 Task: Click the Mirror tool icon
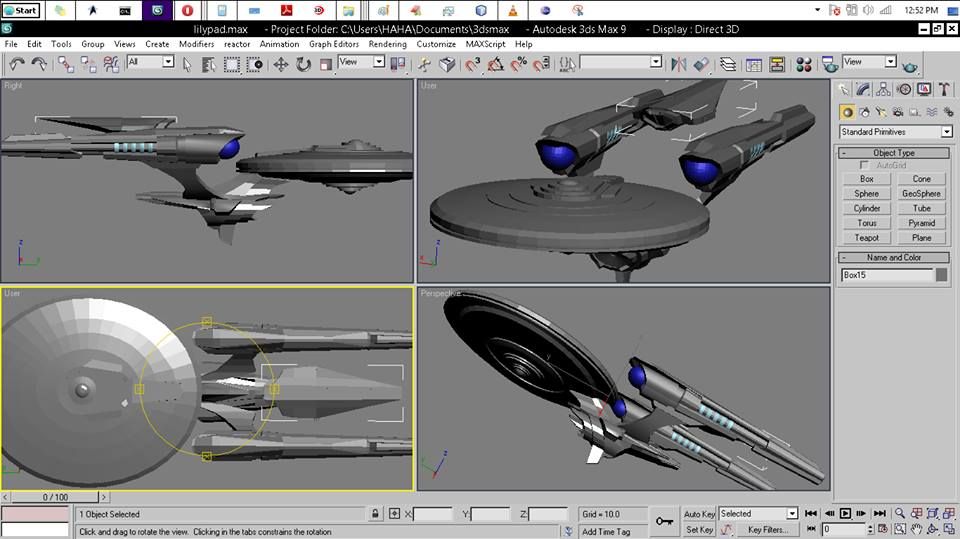[x=679, y=64]
